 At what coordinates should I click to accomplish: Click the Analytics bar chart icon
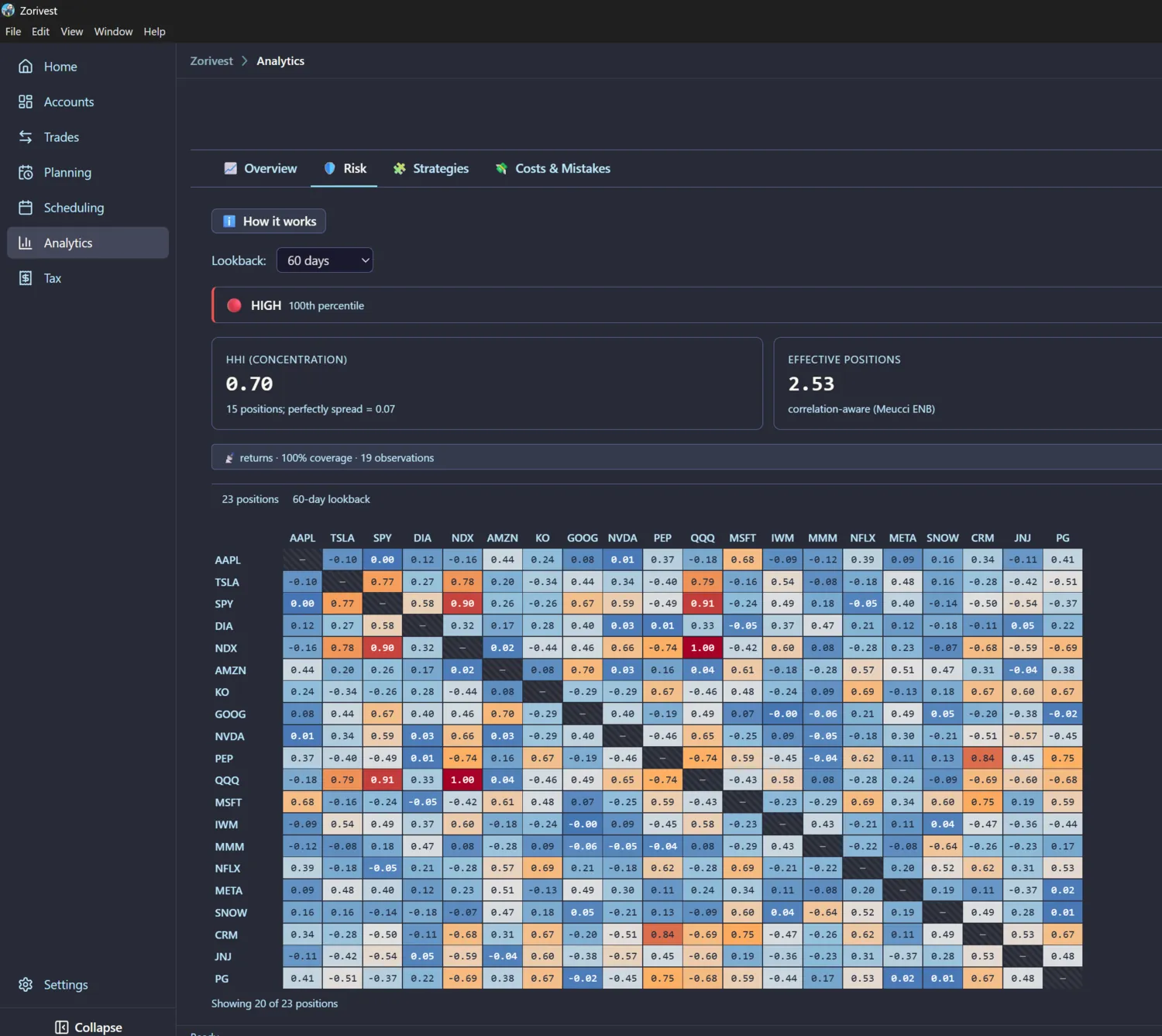pyautogui.click(x=26, y=243)
